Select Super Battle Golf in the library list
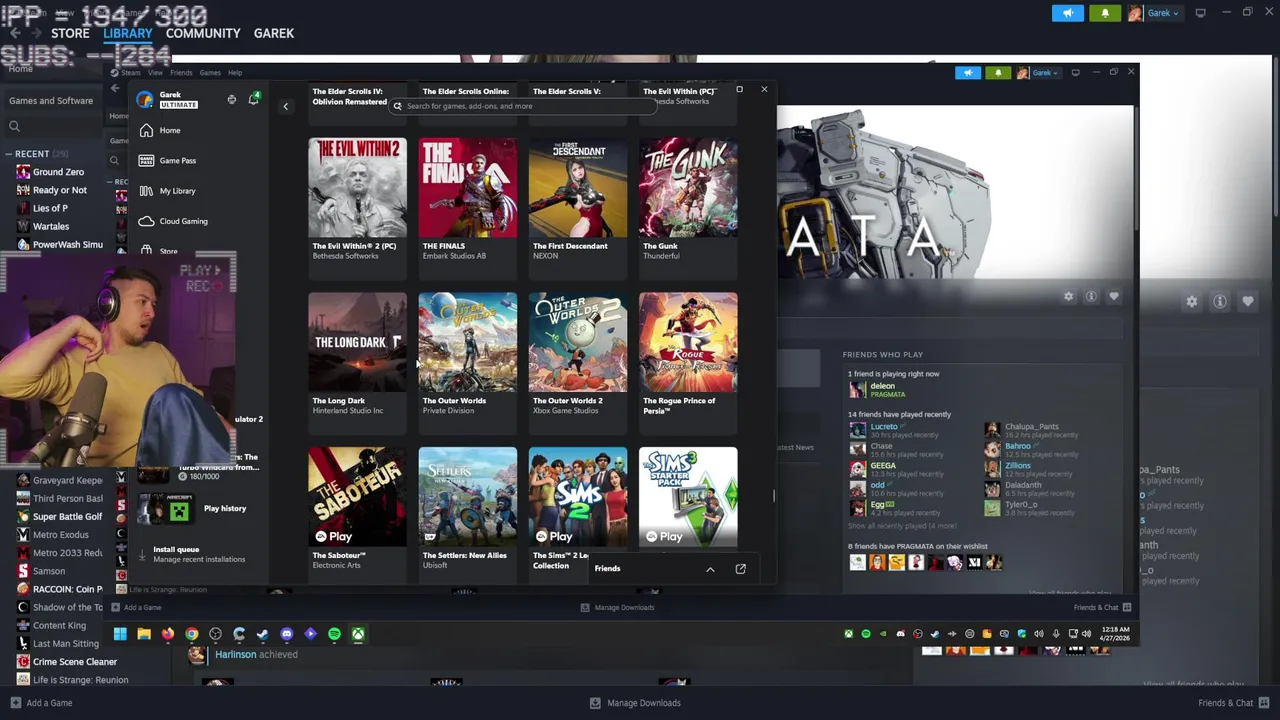The width and height of the screenshot is (1280, 720). [x=67, y=517]
